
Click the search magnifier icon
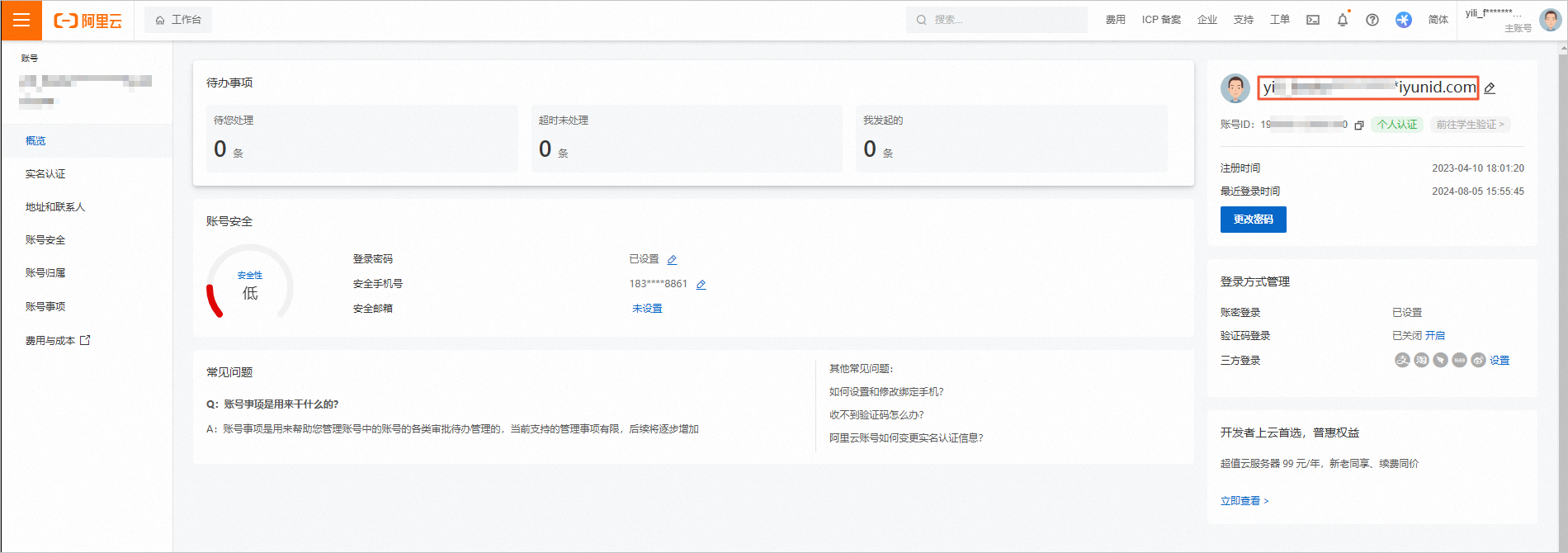coord(921,20)
